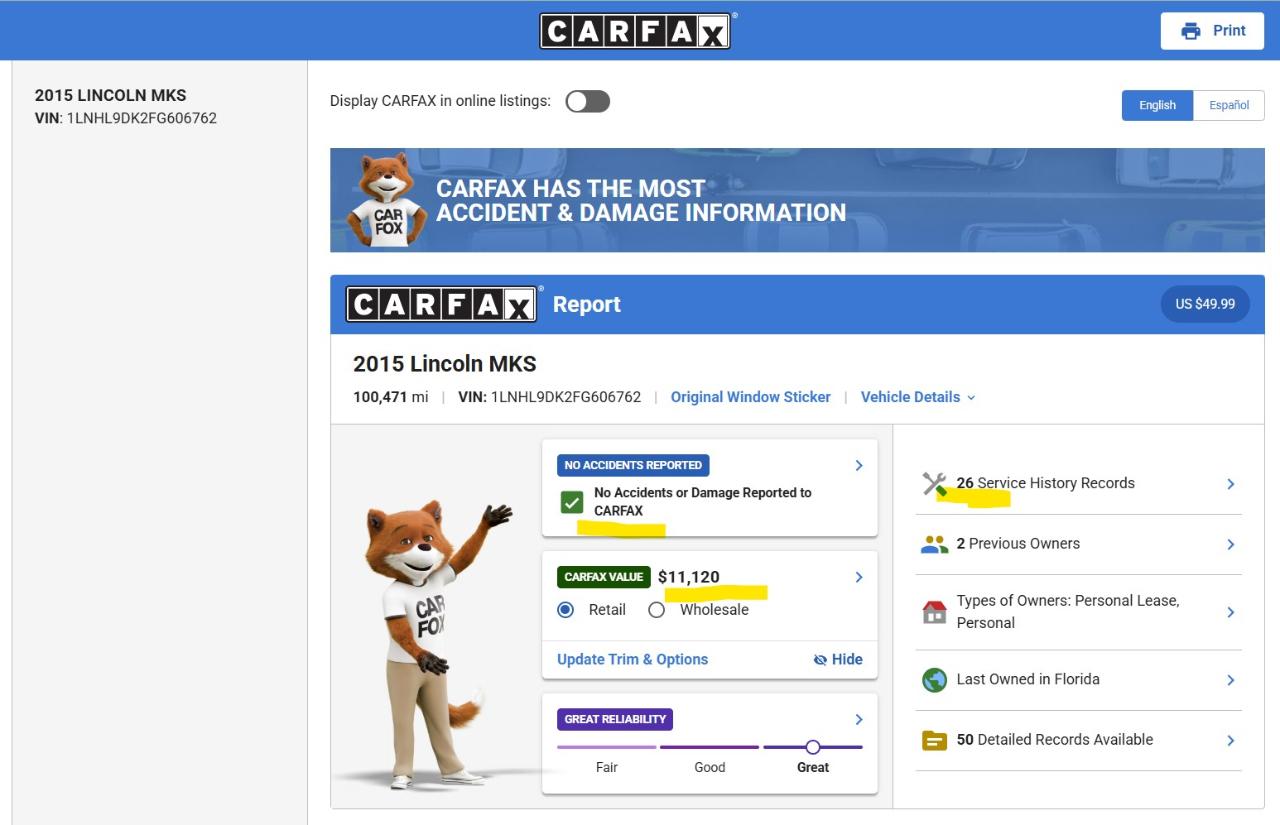The height and width of the screenshot is (825, 1280).
Task: Open the Great Reliability card arrow
Action: click(858, 719)
